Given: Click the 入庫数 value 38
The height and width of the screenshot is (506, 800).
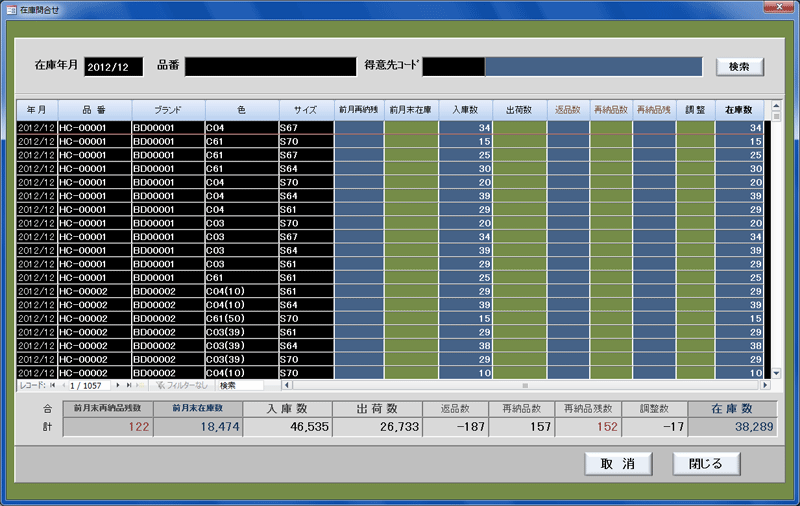Looking at the screenshot, I should (x=465, y=346).
